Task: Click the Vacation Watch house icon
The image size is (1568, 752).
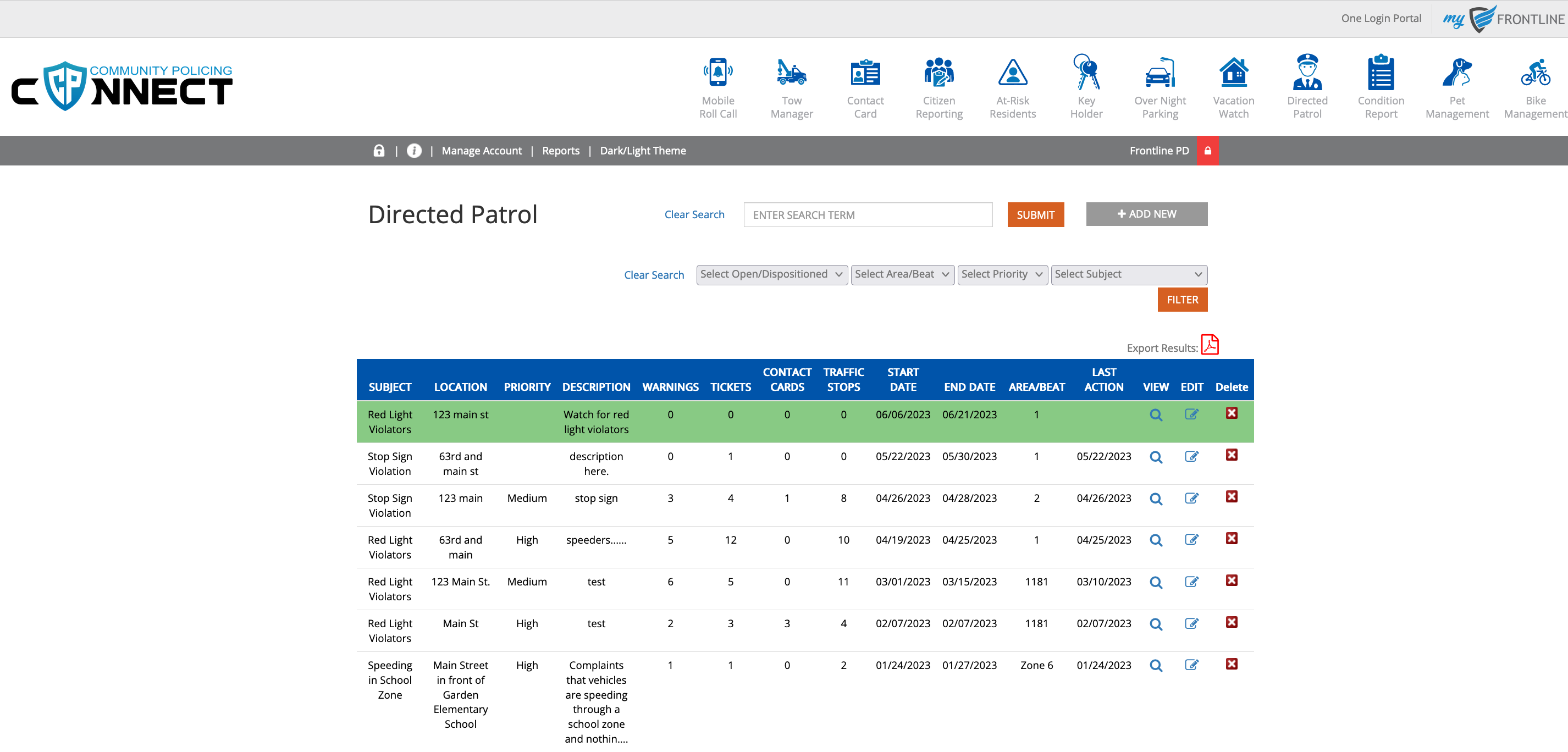Action: point(1233,73)
